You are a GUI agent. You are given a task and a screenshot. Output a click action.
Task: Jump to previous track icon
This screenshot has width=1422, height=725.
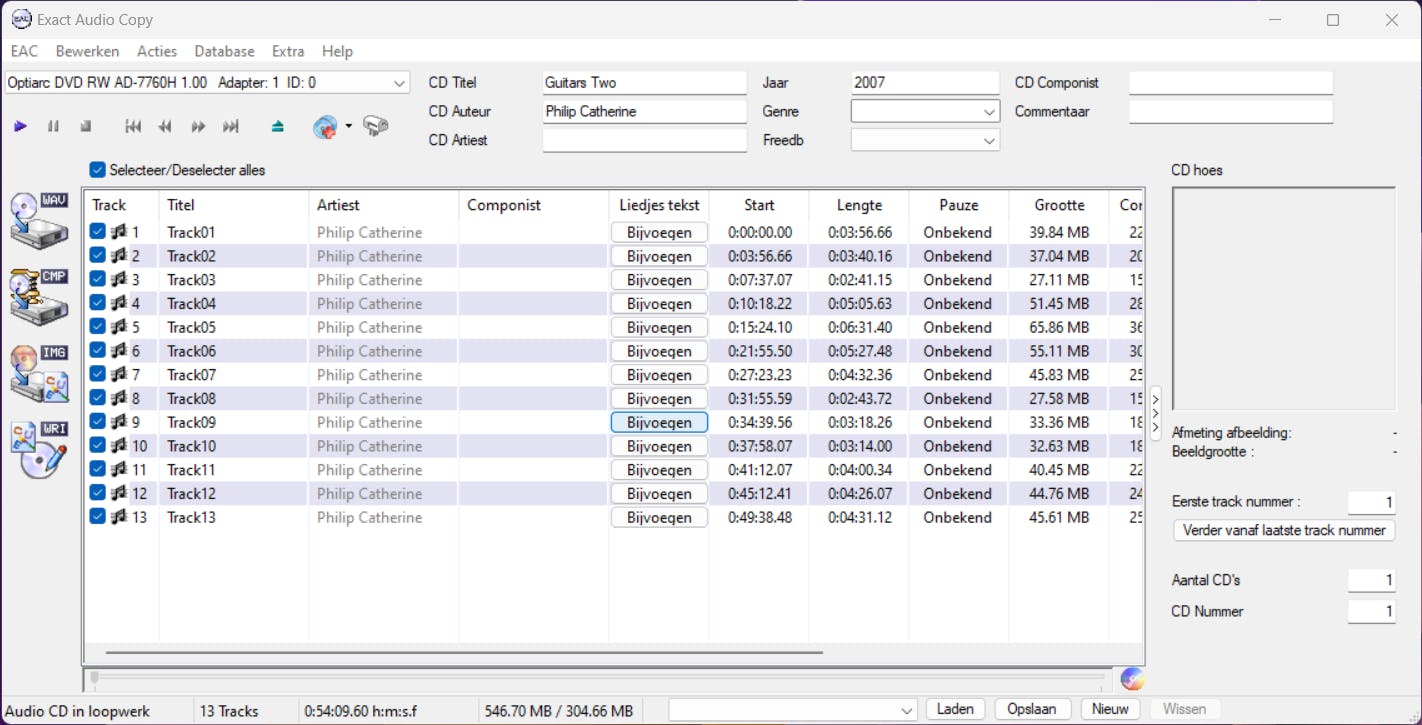(133, 126)
